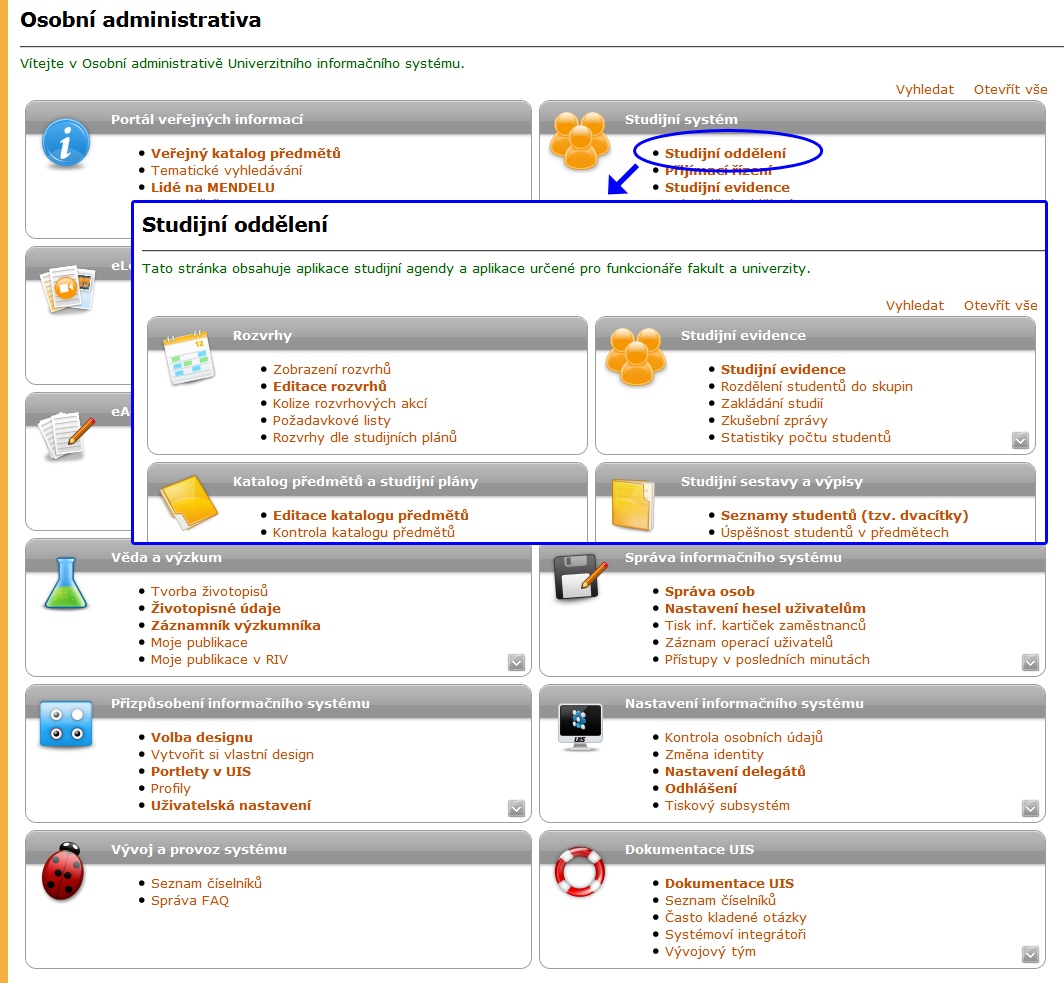Open Správa osob
The width and height of the screenshot is (1064, 983).
click(709, 592)
